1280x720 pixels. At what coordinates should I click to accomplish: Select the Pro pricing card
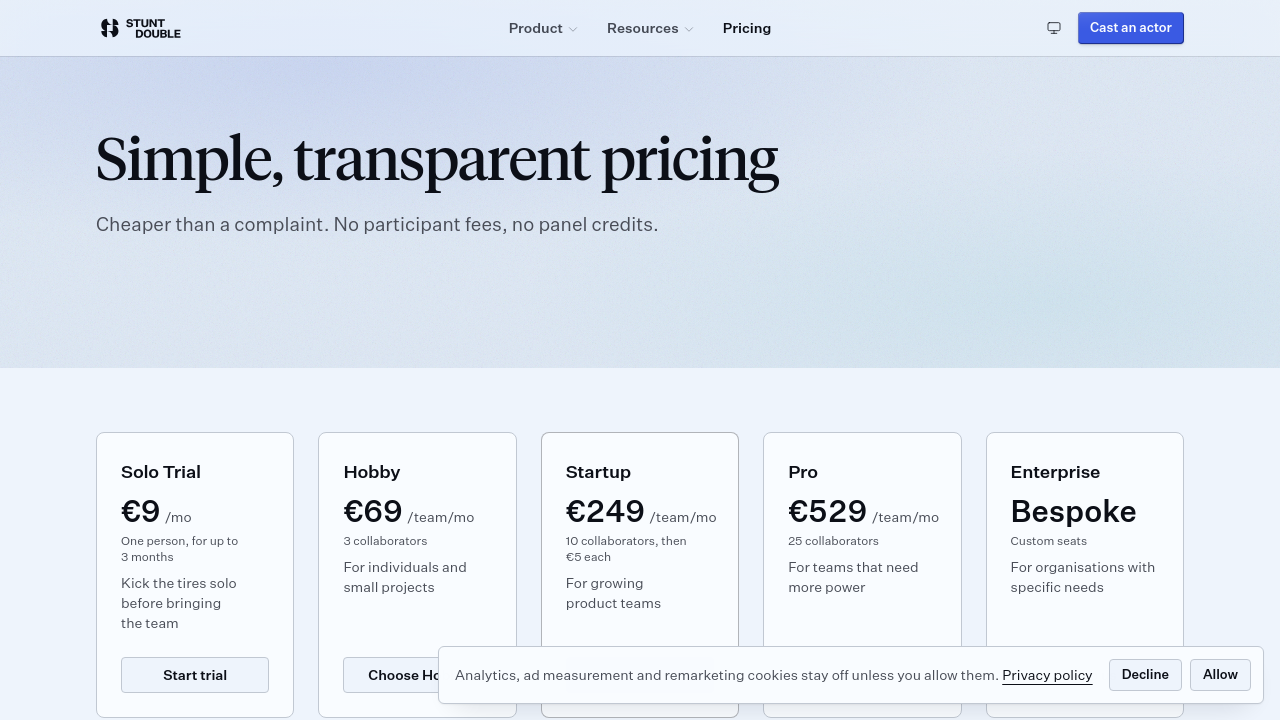(x=862, y=540)
